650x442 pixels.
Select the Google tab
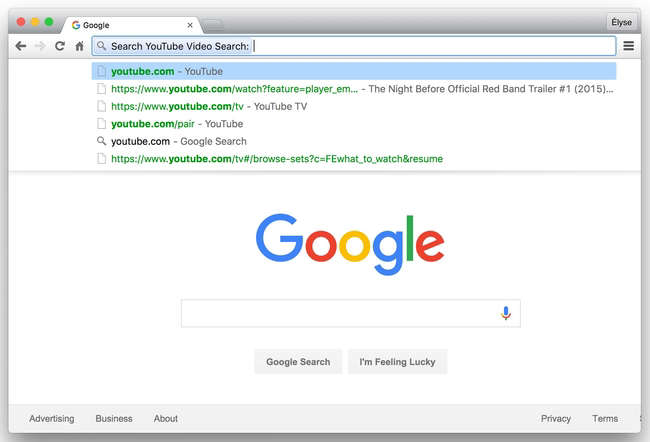coord(132,25)
